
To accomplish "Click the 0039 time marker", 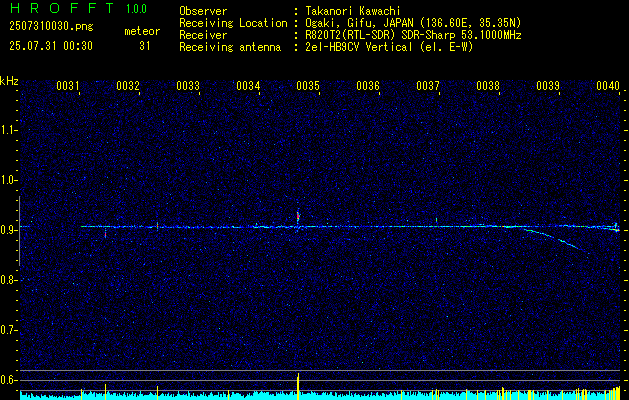I will click(548, 85).
